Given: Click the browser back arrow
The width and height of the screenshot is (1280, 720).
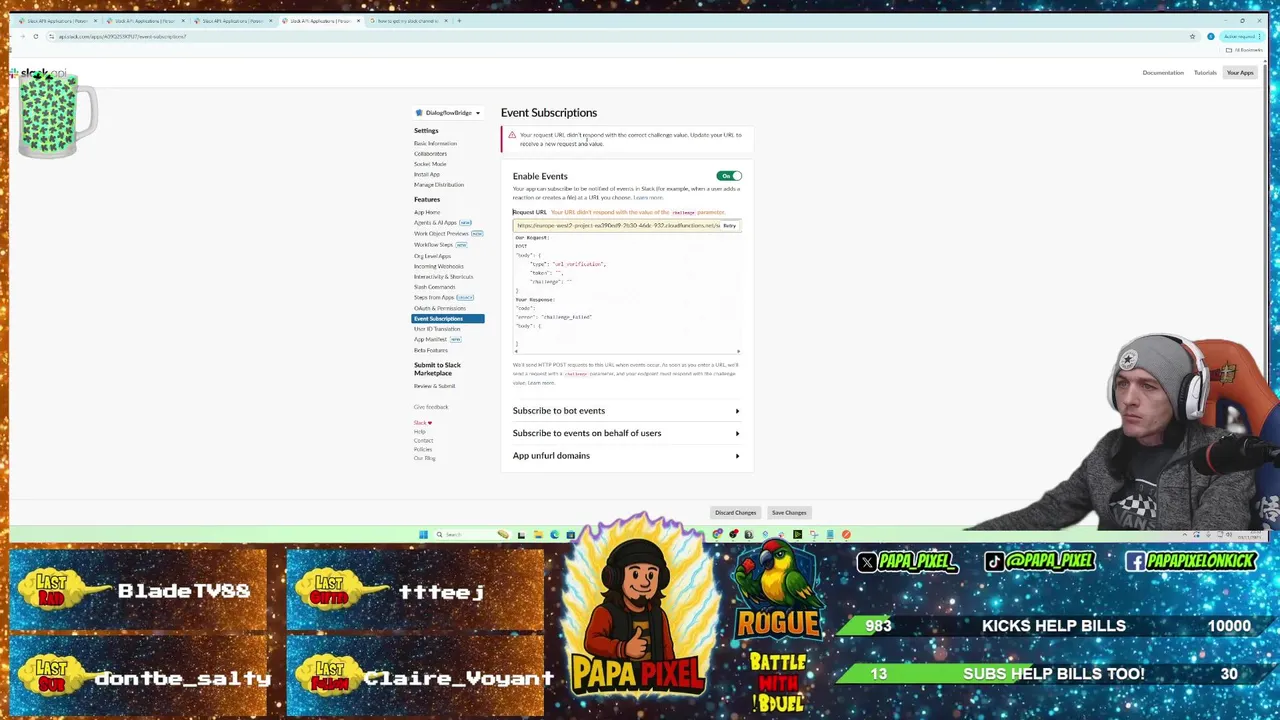Looking at the screenshot, I should [9, 37].
